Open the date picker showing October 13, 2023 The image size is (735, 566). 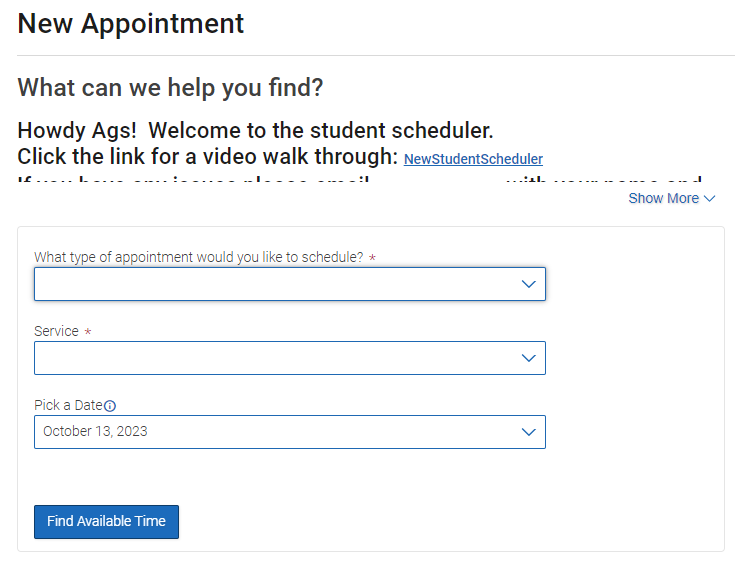tap(290, 432)
